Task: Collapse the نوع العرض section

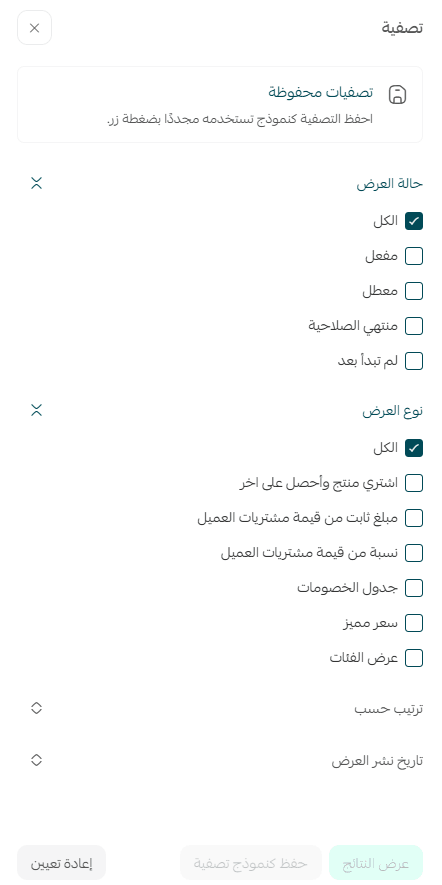Action: [37, 410]
